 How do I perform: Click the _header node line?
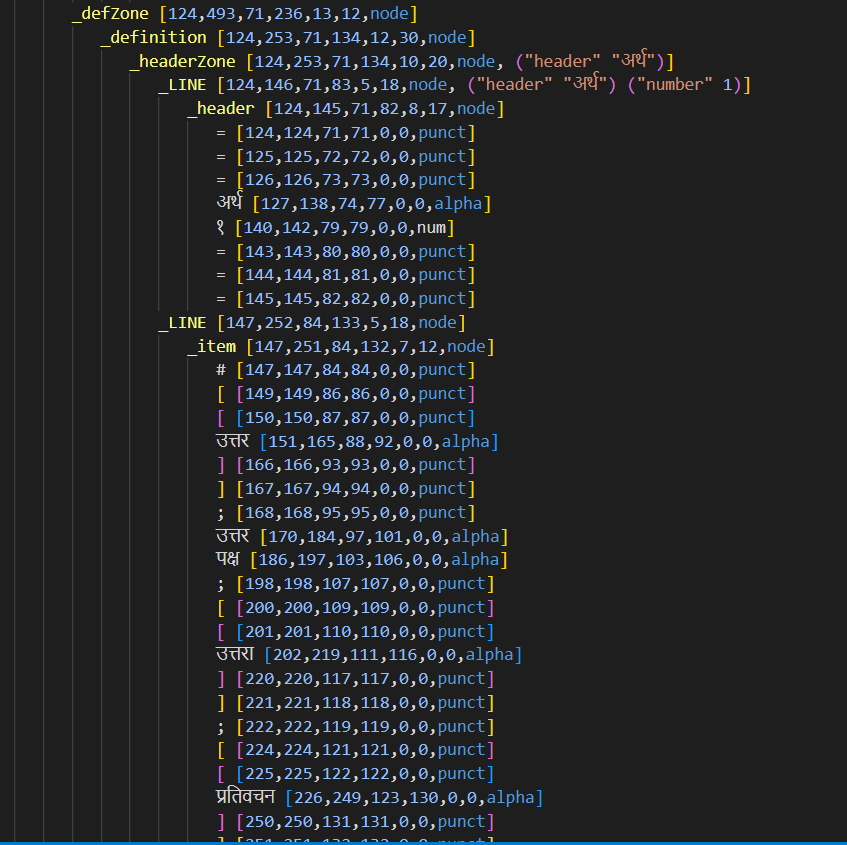coord(344,109)
